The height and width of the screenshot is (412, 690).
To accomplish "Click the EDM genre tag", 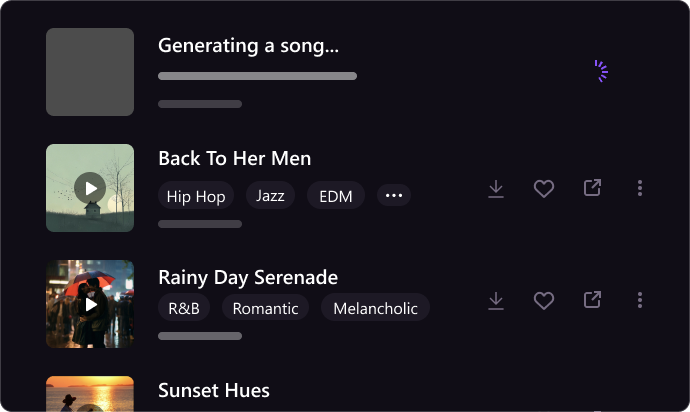I will pos(336,196).
